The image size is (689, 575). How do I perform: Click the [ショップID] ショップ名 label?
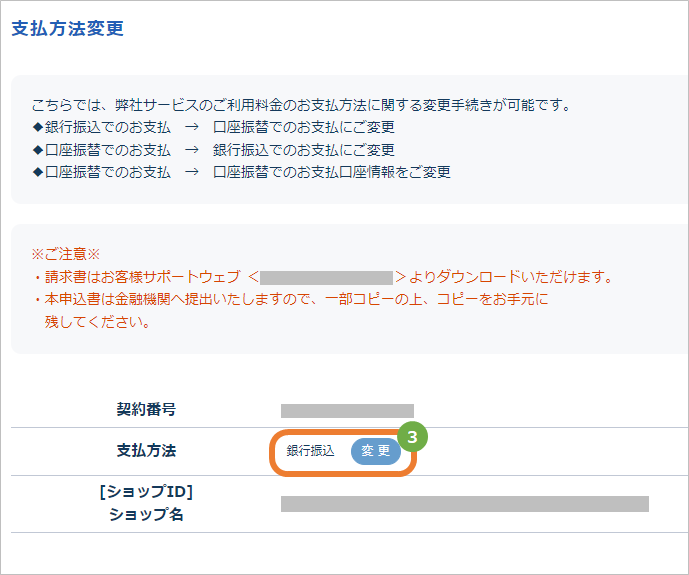coord(146,503)
